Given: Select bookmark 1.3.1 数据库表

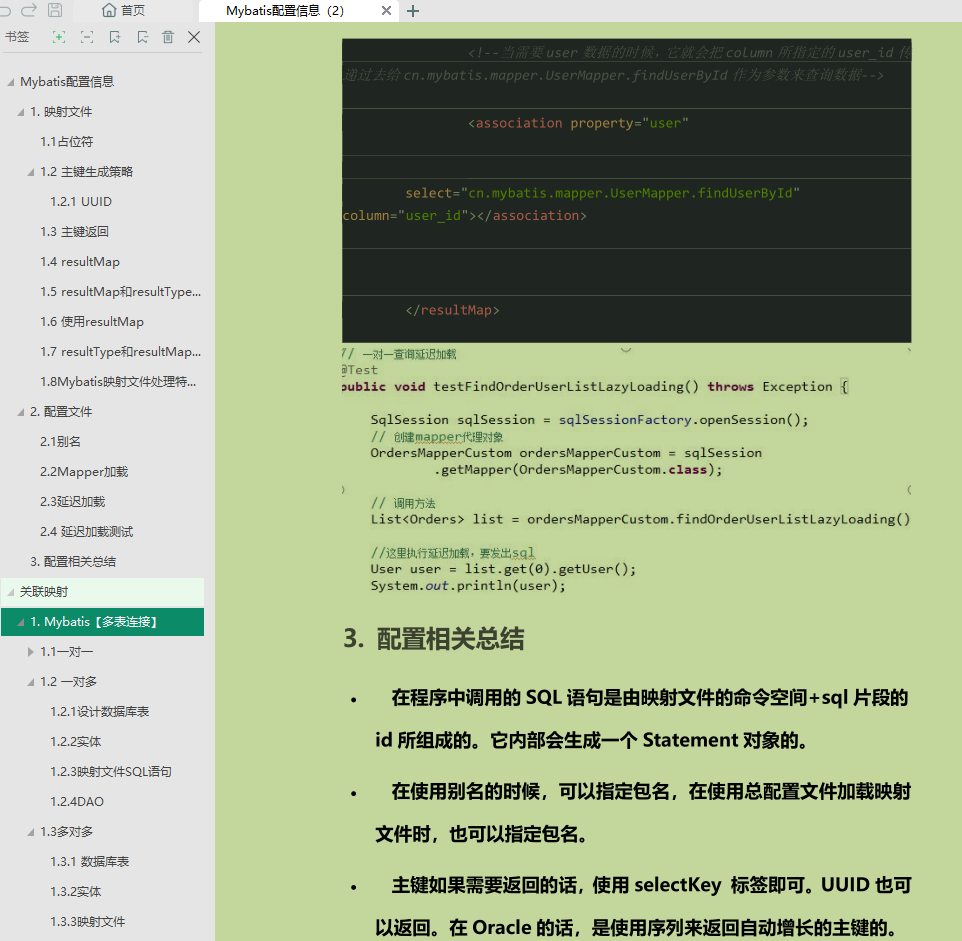Looking at the screenshot, I should coord(90,862).
